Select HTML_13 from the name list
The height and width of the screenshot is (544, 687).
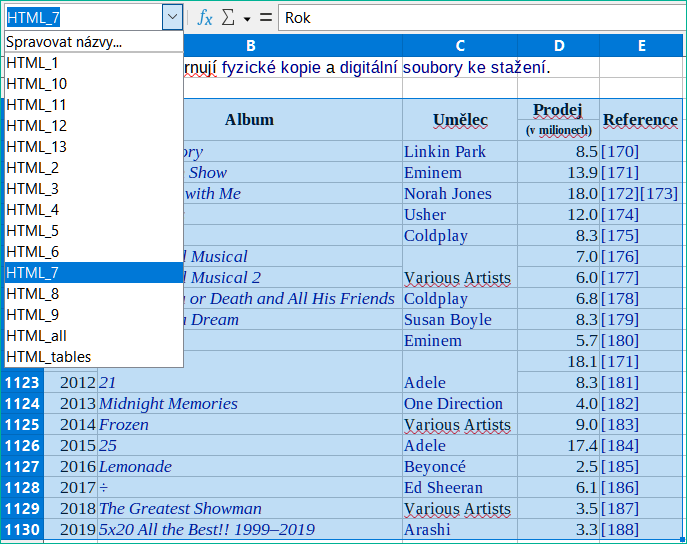click(x=94, y=147)
